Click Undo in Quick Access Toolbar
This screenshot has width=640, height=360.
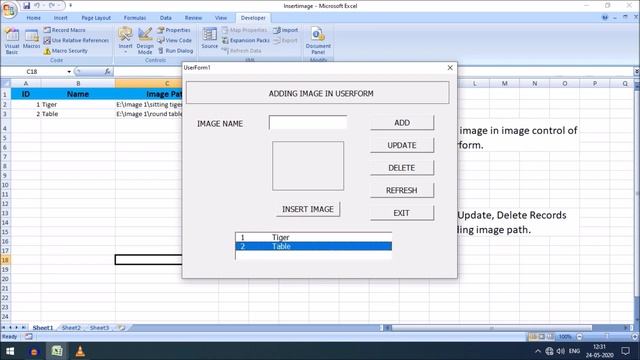tap(37, 6)
